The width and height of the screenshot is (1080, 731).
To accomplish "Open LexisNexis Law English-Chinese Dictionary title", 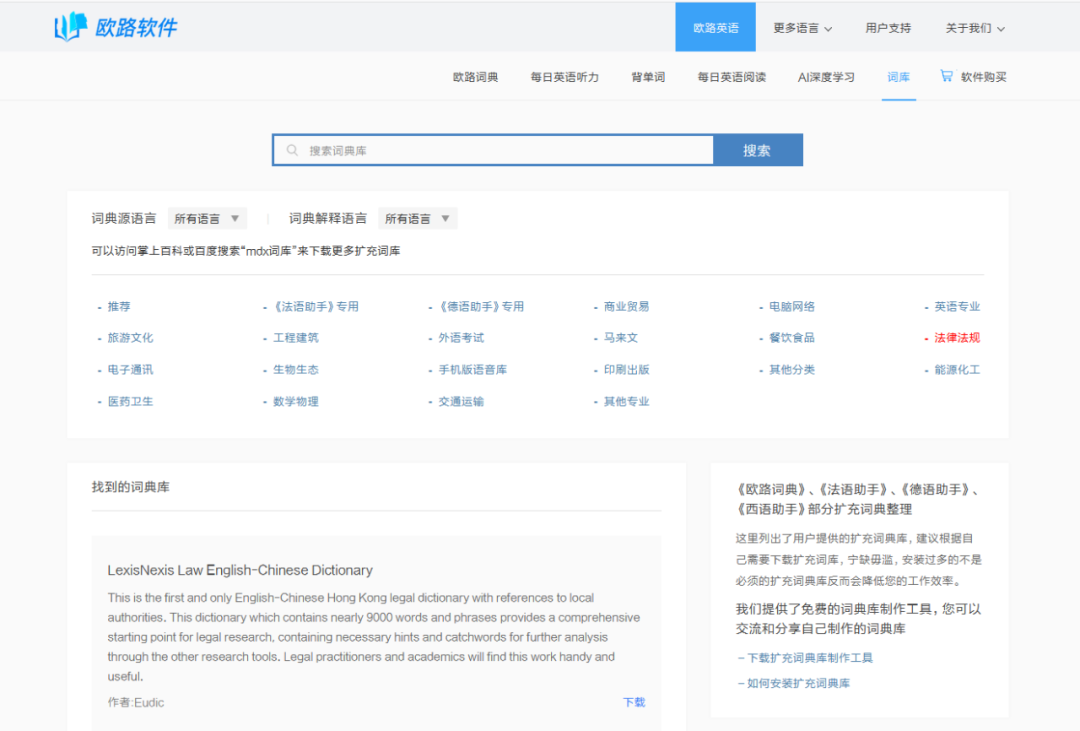I will [x=240, y=570].
